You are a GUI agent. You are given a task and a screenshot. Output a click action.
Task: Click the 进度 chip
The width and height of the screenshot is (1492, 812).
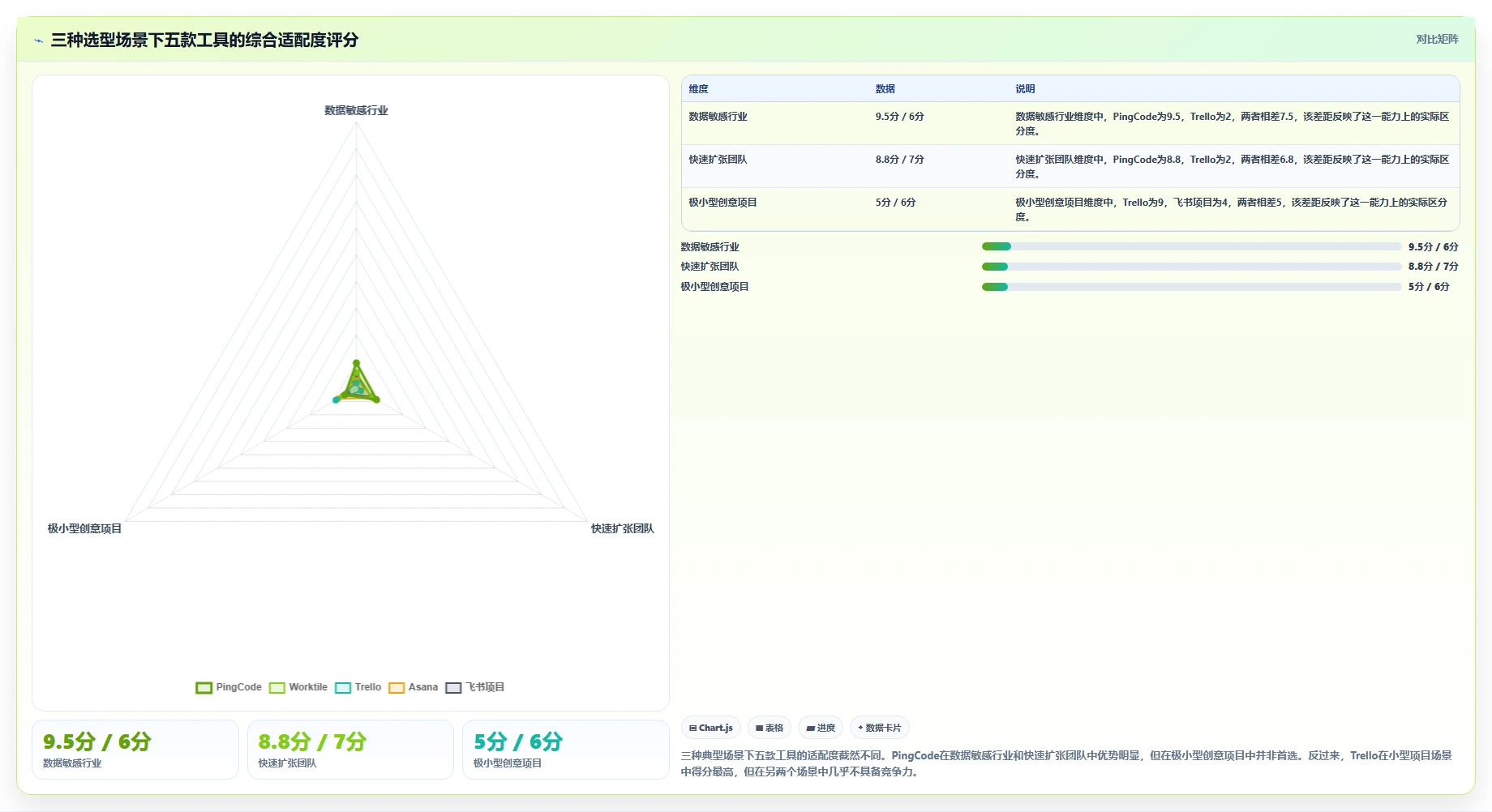point(821,728)
